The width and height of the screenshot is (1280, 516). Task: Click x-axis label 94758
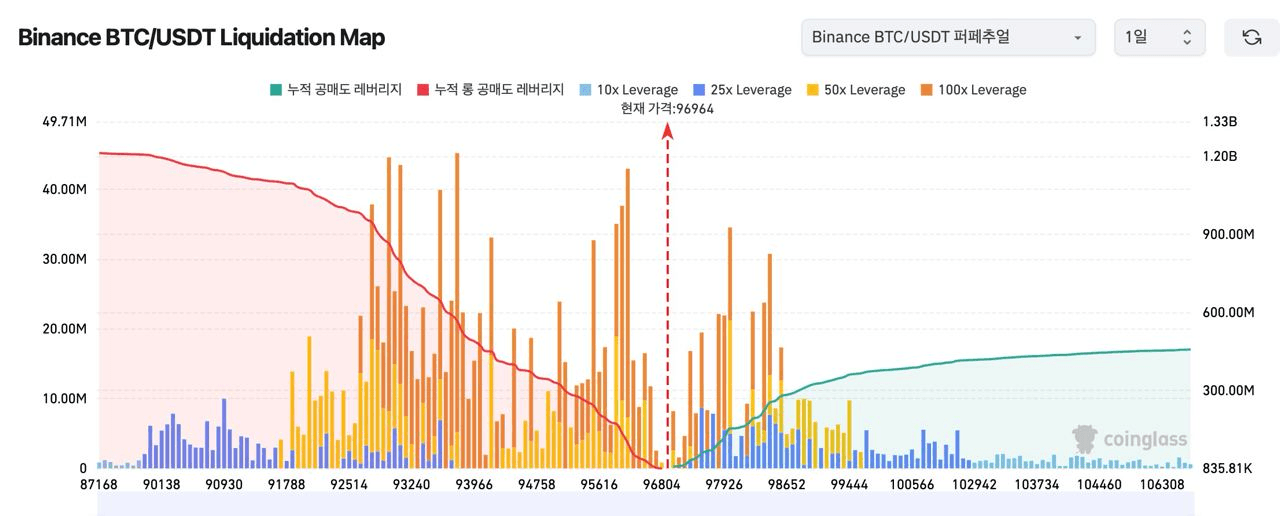[x=536, y=484]
